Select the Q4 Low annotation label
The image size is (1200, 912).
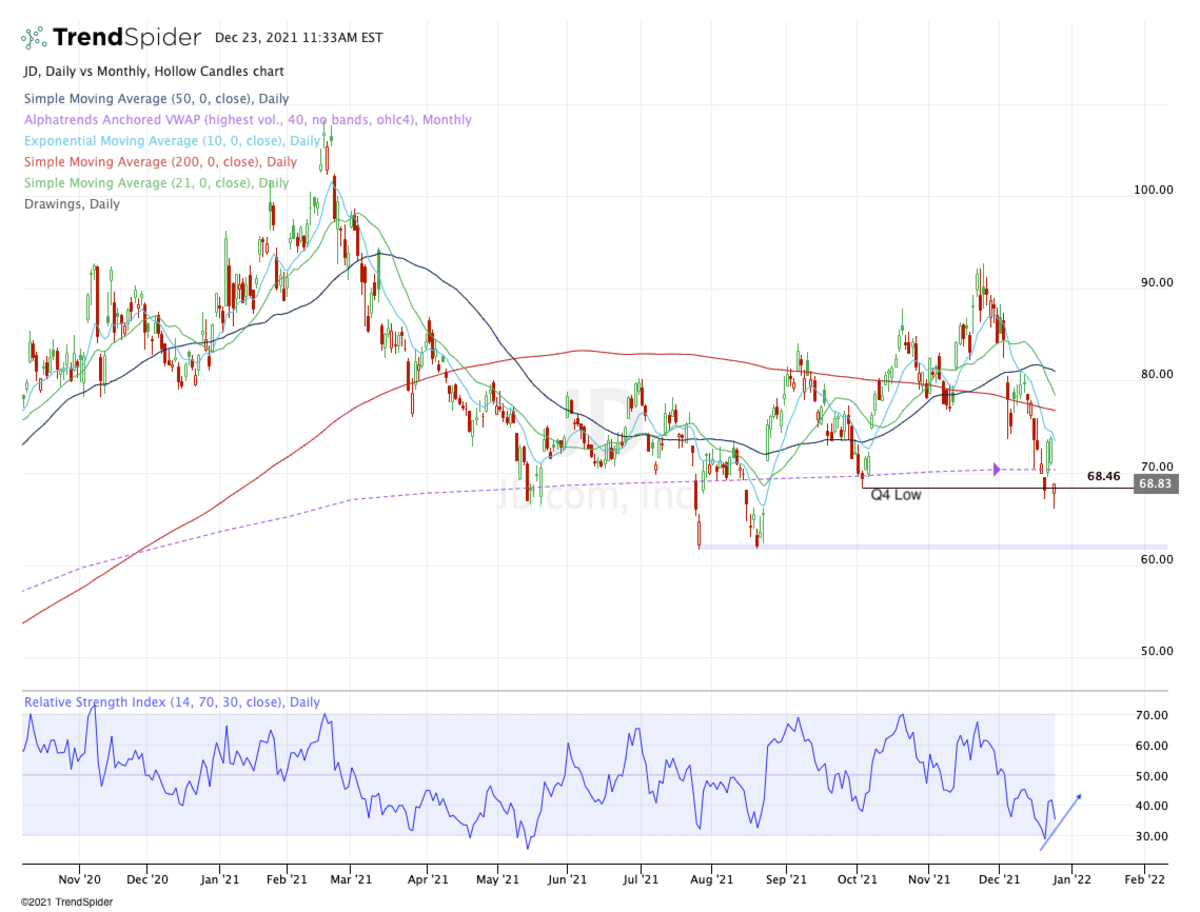[895, 494]
